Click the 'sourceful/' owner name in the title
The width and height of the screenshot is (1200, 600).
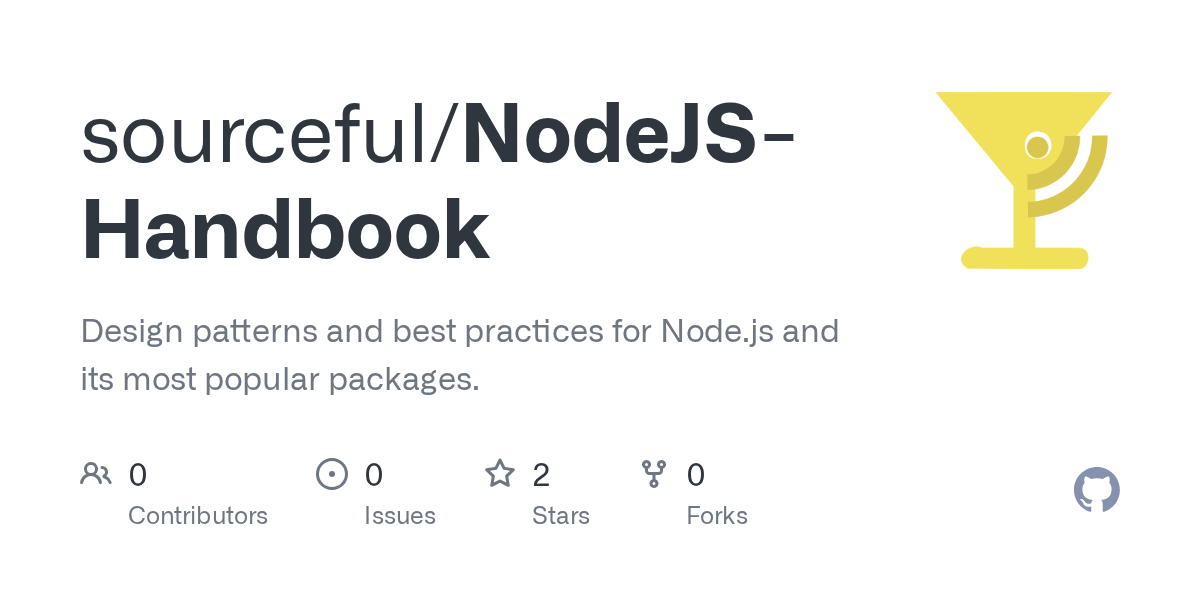pos(270,135)
